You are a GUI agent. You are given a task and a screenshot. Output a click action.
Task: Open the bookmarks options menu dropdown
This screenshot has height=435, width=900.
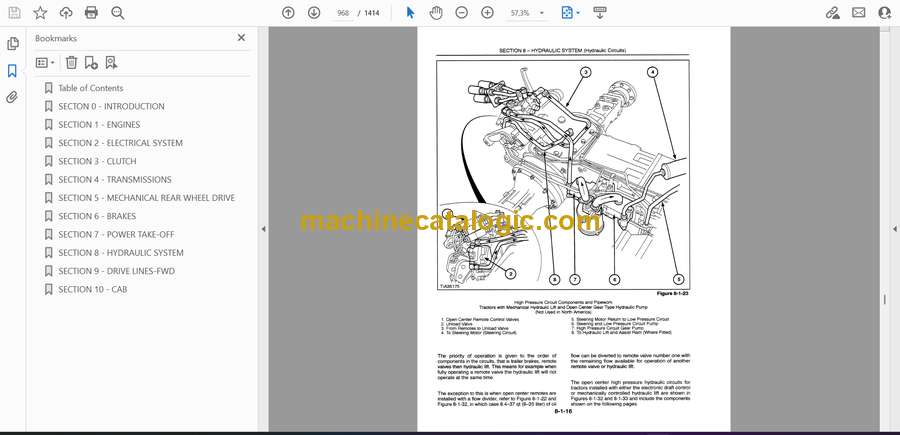45,63
